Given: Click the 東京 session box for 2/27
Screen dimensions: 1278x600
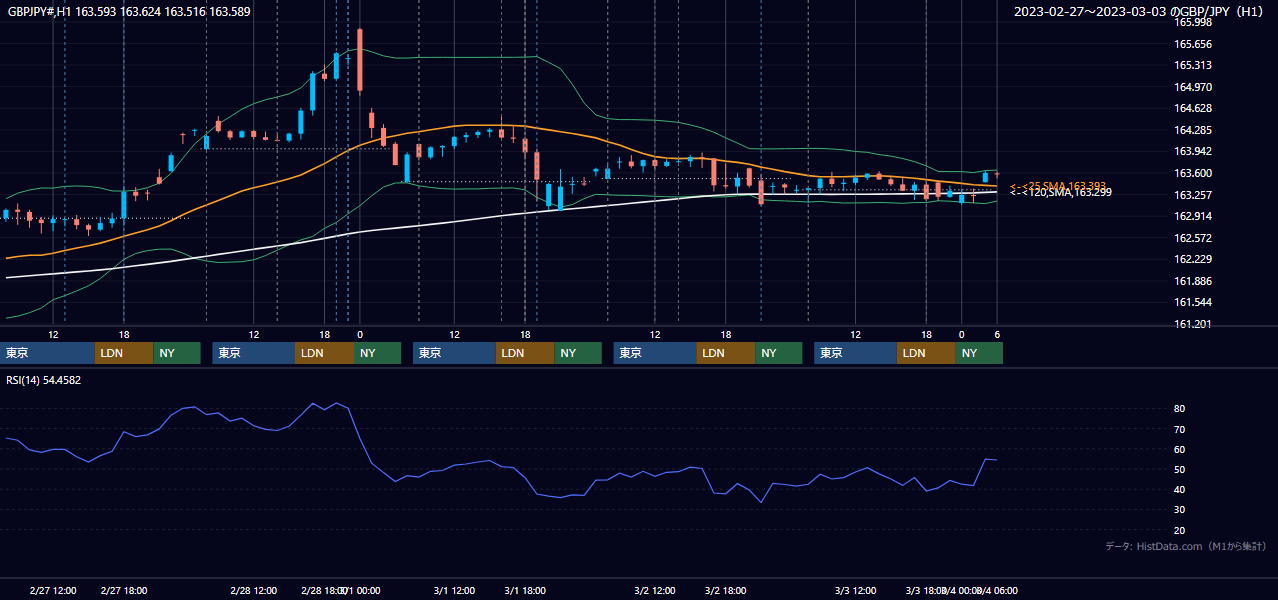Looking at the screenshot, I should click(48, 353).
